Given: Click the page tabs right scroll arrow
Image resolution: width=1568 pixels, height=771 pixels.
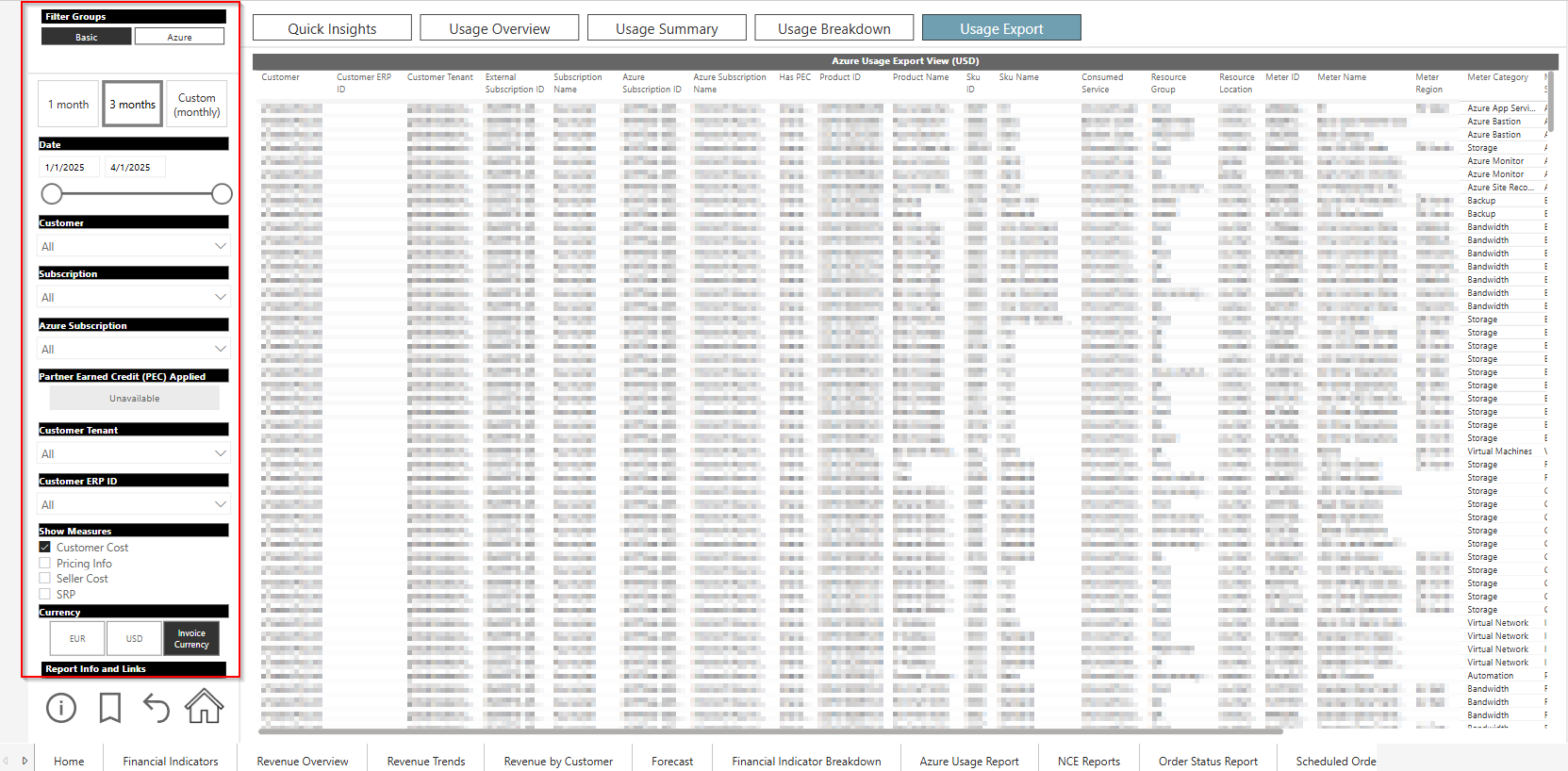Looking at the screenshot, I should click(x=25, y=761).
